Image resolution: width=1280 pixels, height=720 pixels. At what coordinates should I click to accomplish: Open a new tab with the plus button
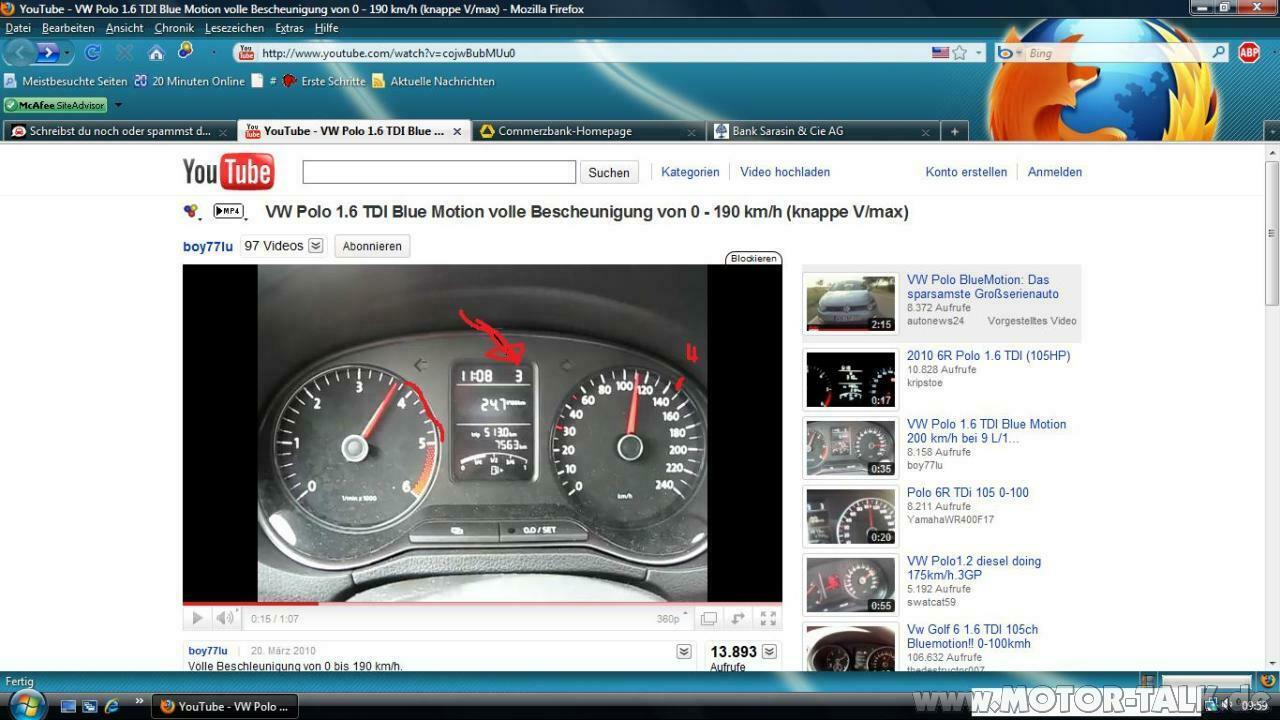click(954, 131)
